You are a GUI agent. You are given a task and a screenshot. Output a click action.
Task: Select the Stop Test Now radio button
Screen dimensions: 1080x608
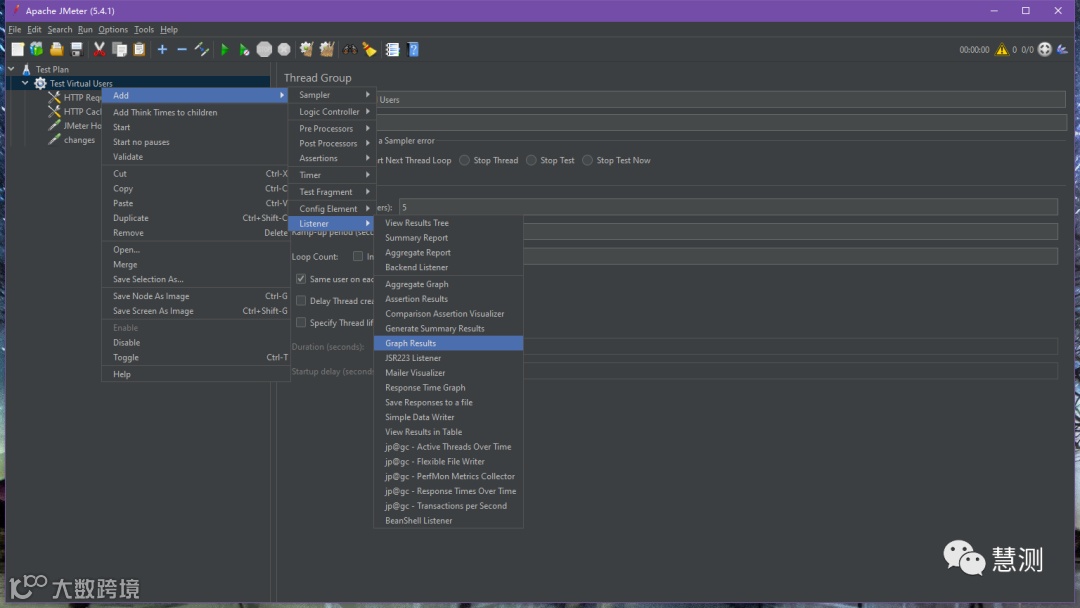[588, 160]
